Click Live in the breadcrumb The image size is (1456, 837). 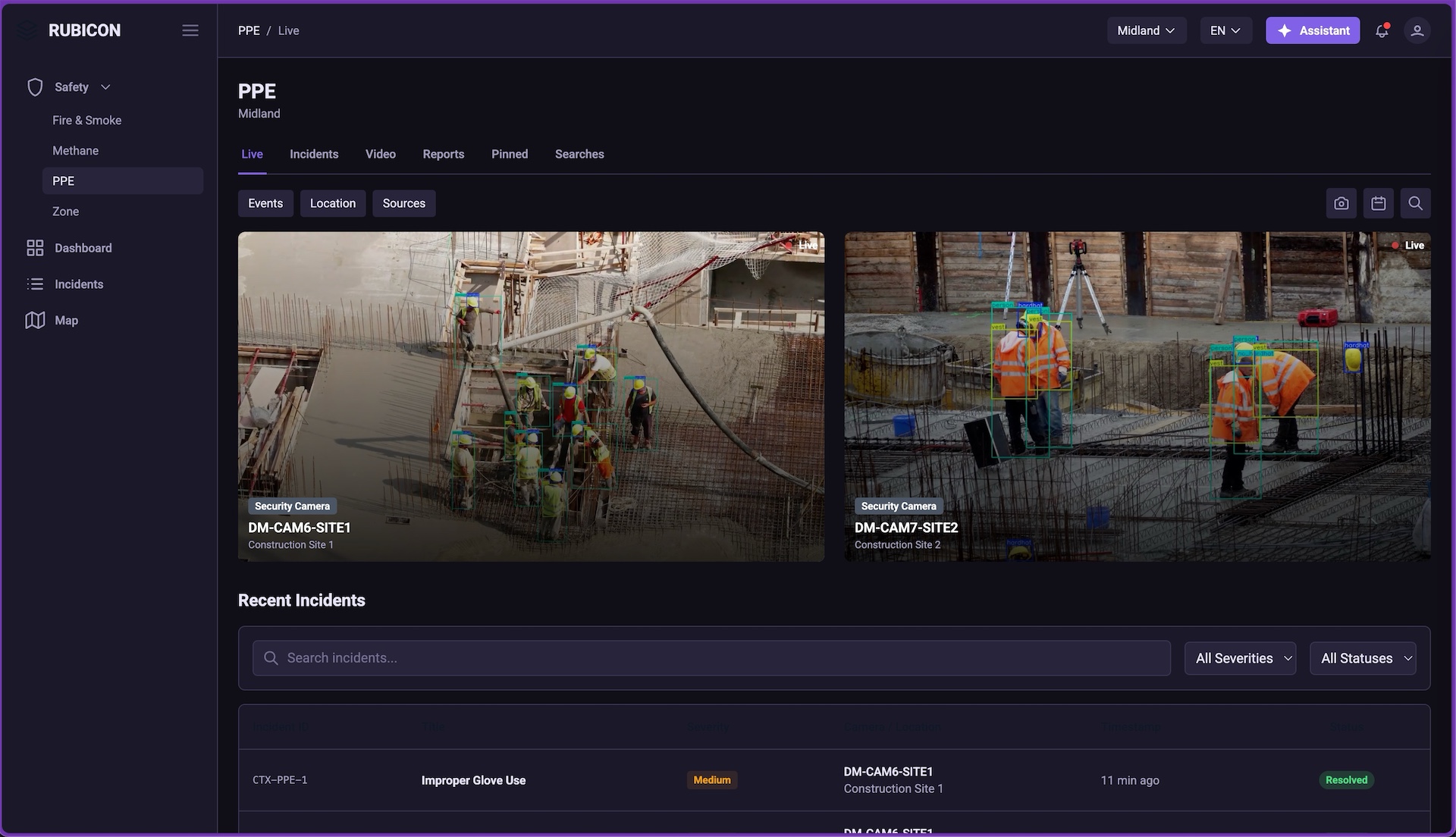coord(288,30)
